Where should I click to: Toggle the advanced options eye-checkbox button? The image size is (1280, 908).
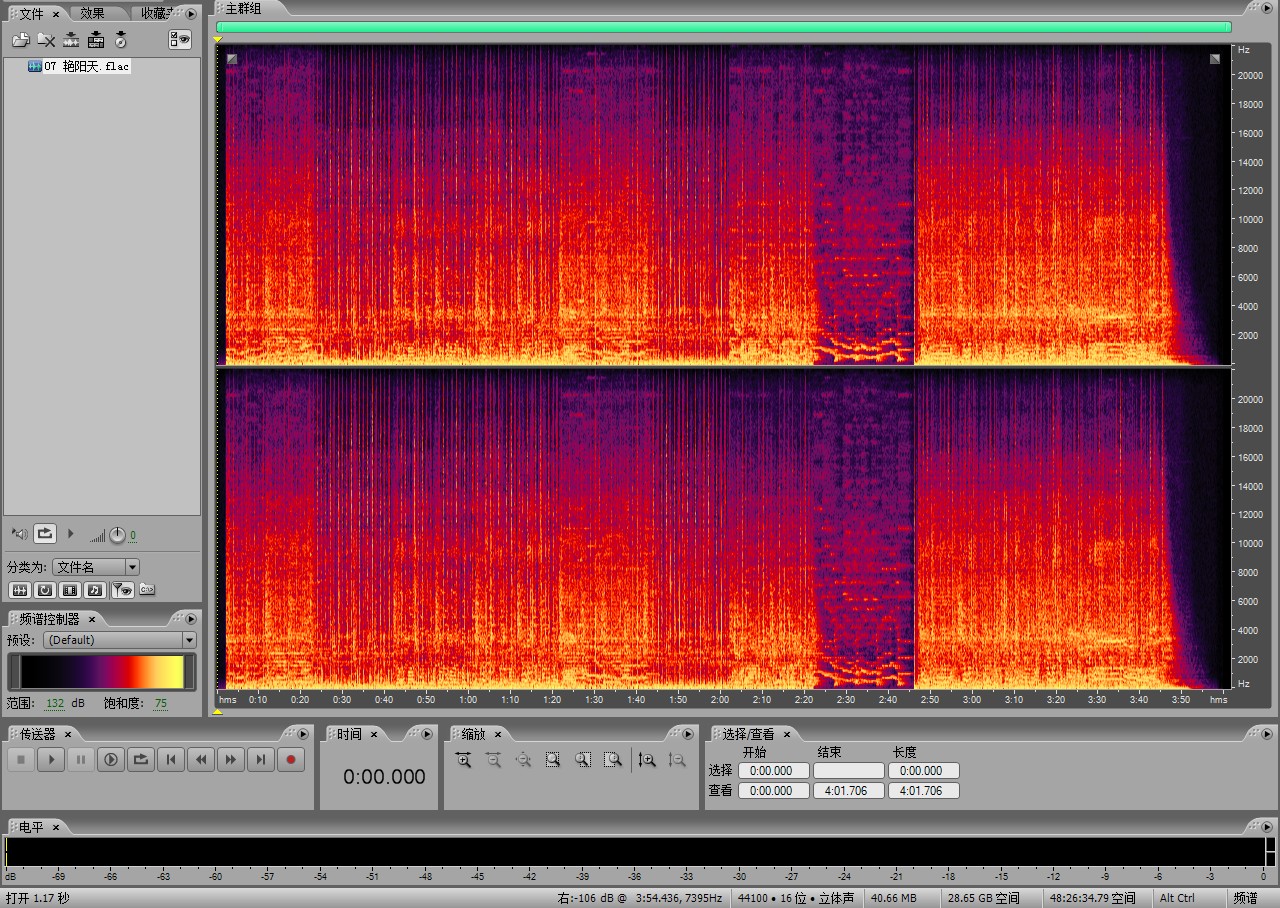(180, 40)
